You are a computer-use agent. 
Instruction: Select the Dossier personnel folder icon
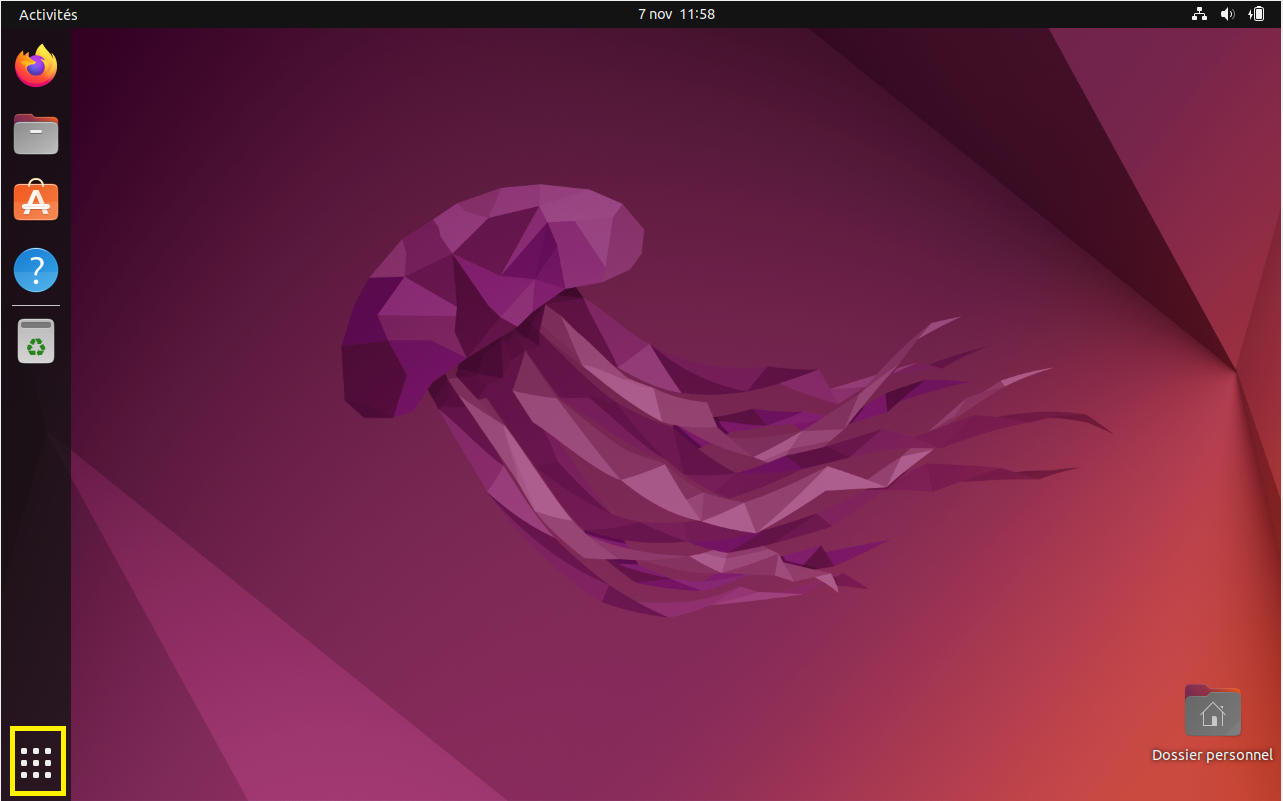tap(1212, 711)
